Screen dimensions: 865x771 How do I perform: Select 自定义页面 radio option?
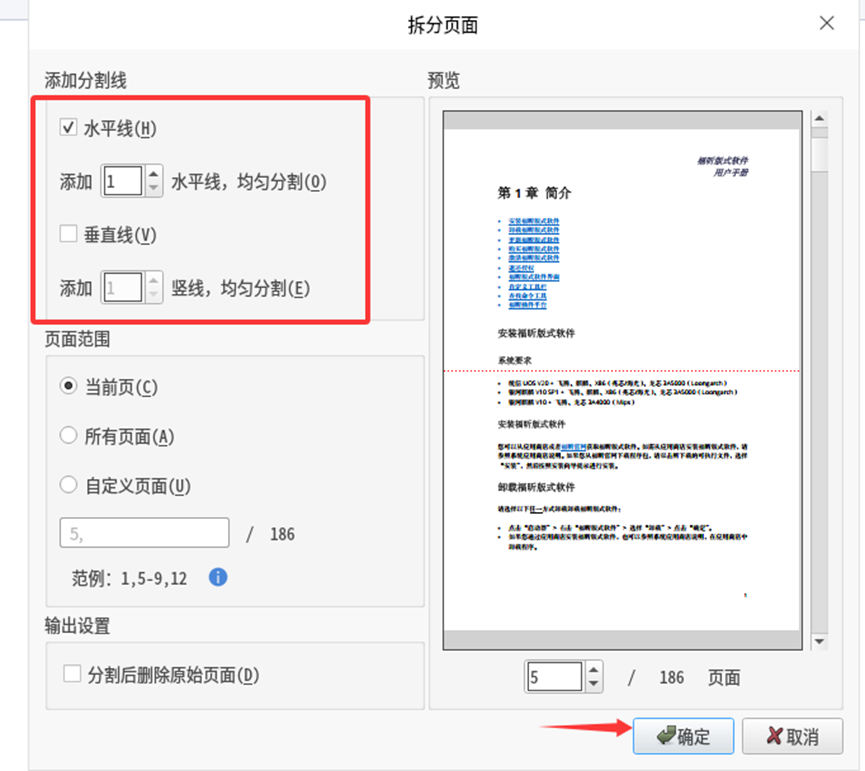(69, 485)
